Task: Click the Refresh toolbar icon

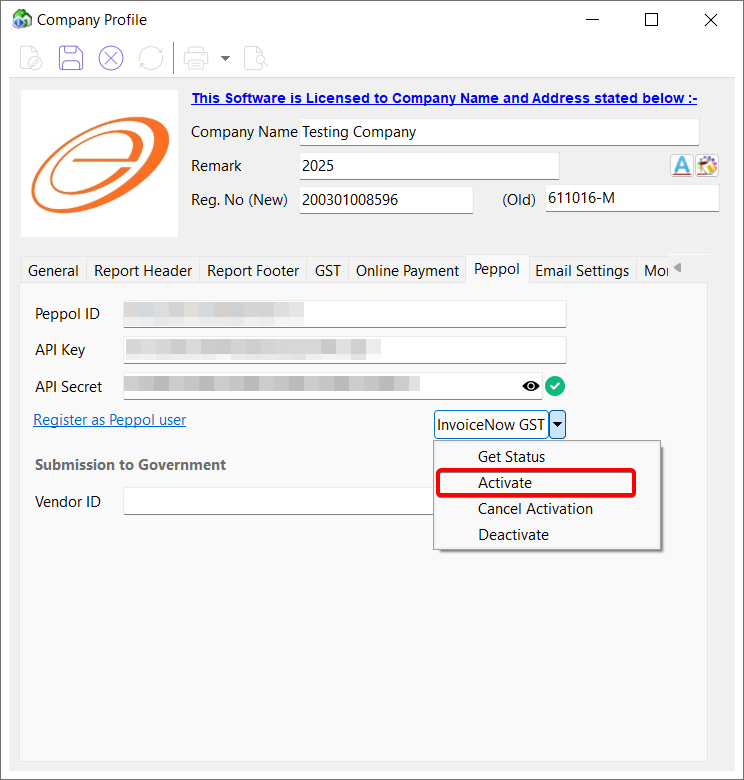Action: coord(151,58)
